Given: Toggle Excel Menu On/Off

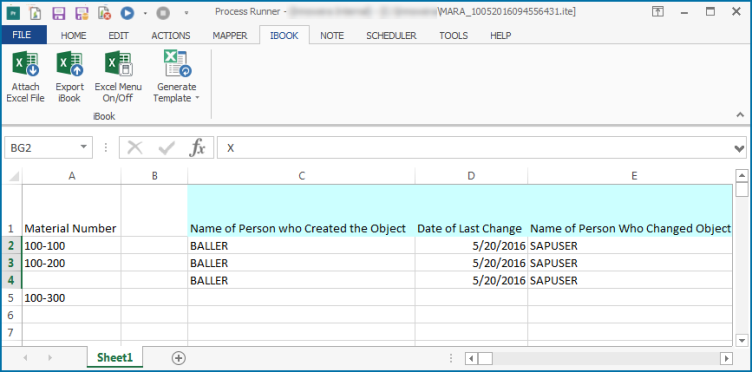Looking at the screenshot, I should pos(118,77).
